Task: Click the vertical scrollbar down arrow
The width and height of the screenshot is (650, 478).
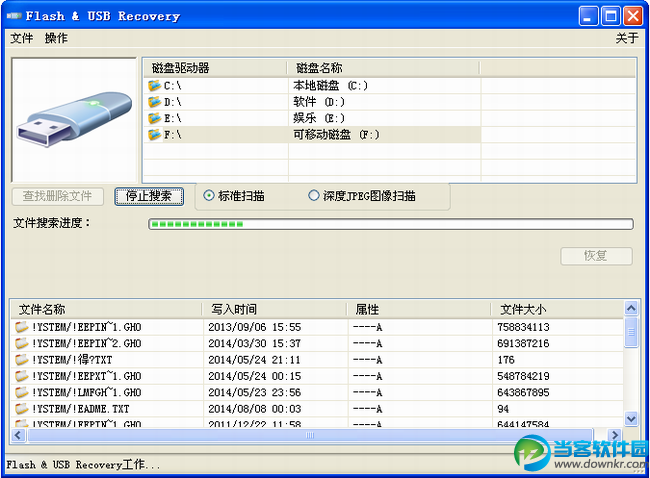Action: (631, 419)
